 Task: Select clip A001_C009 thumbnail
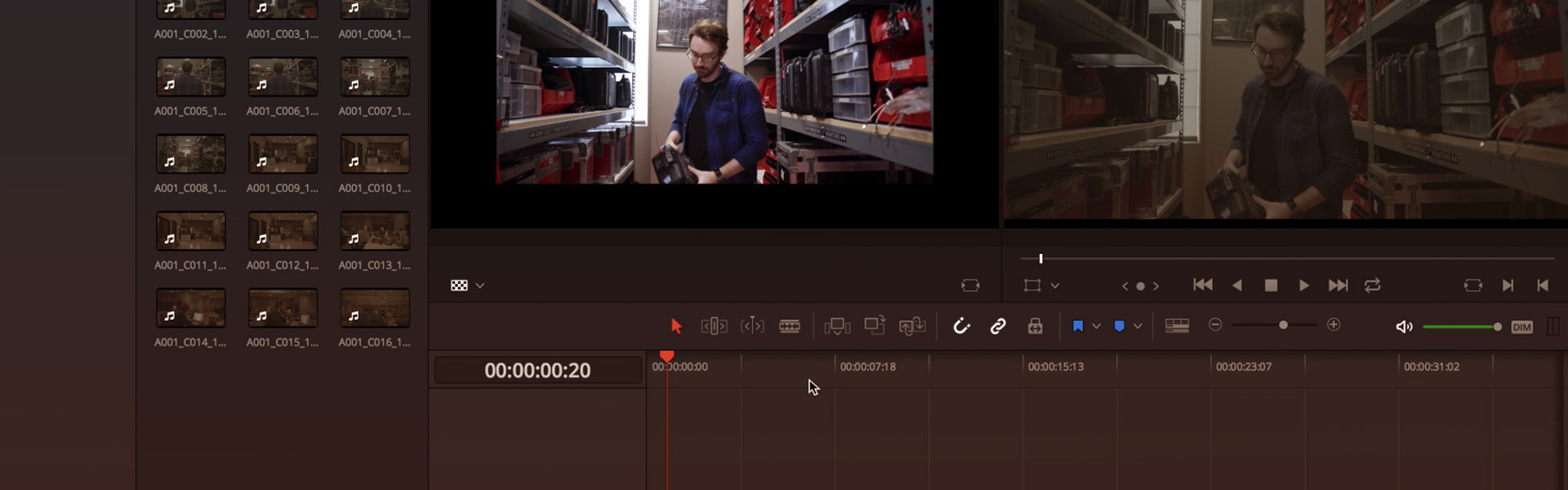point(283,154)
